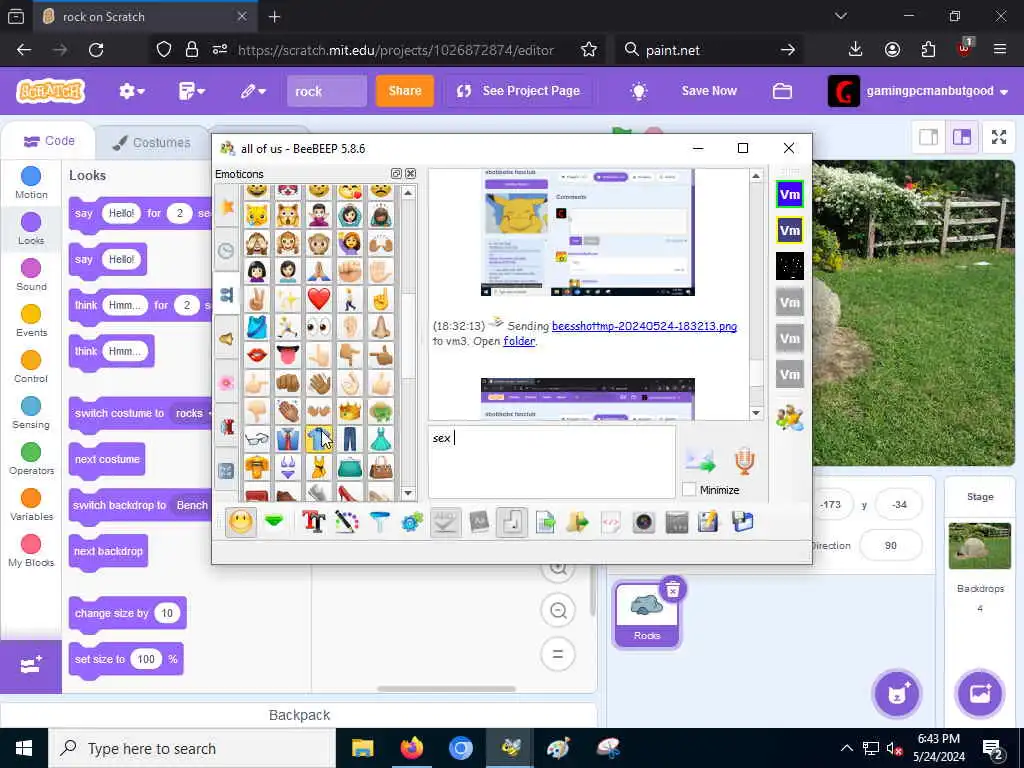1024x768 pixels.
Task: Select the black starry user avatar
Action: (x=790, y=266)
